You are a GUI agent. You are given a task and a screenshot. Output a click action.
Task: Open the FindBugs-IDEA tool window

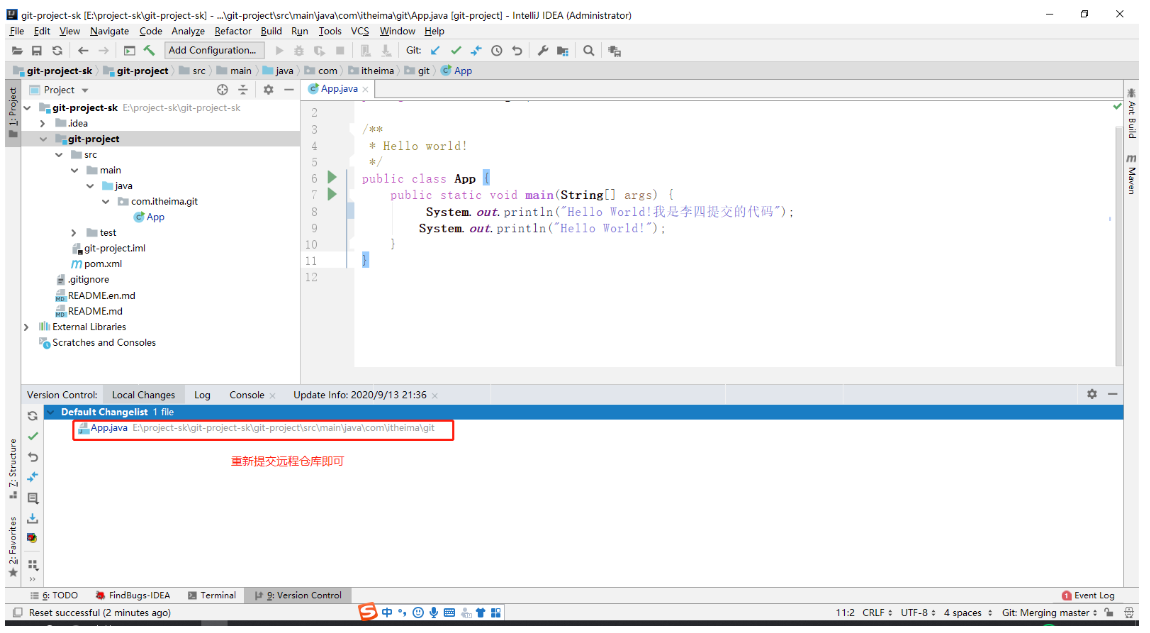point(133,595)
